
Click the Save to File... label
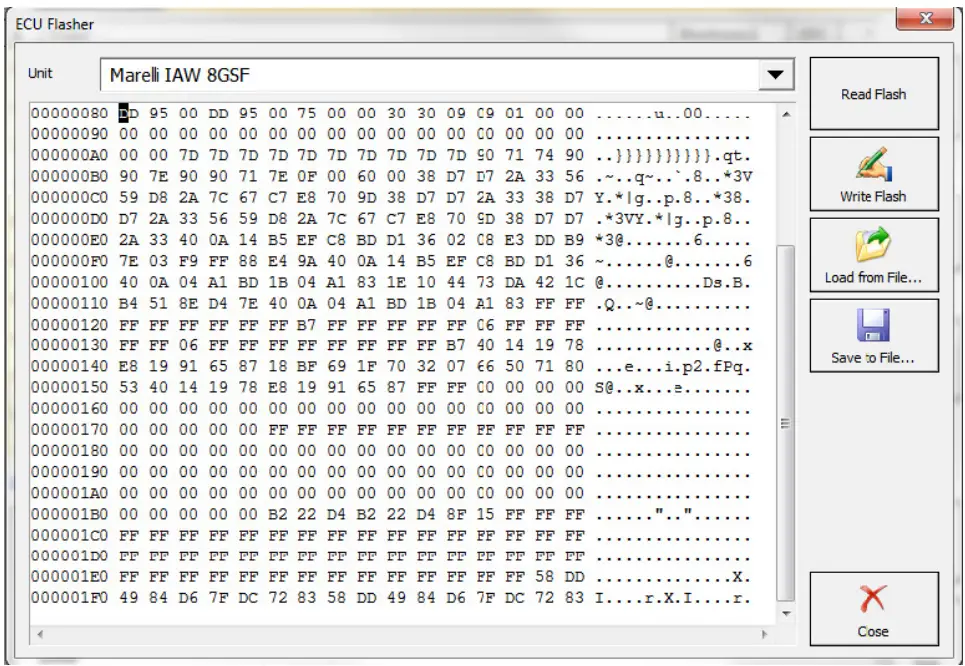(x=873, y=358)
